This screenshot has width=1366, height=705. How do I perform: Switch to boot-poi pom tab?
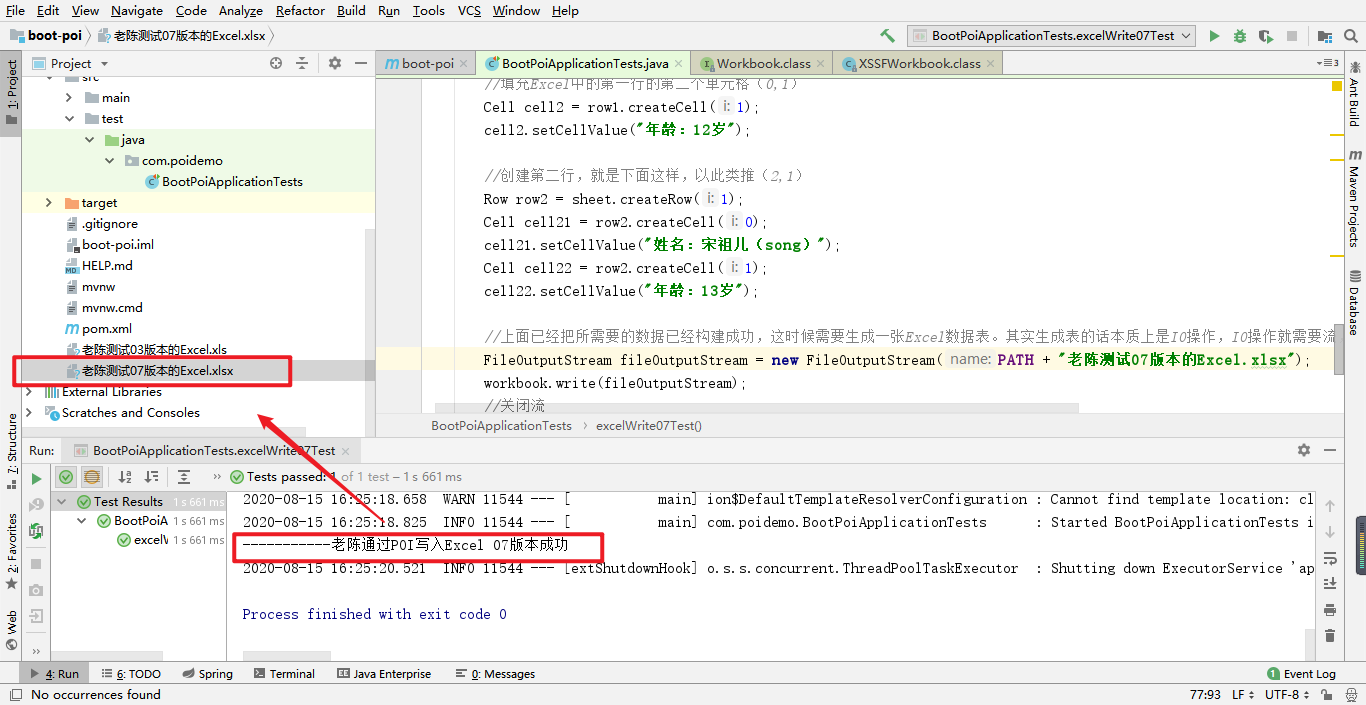click(x=426, y=63)
